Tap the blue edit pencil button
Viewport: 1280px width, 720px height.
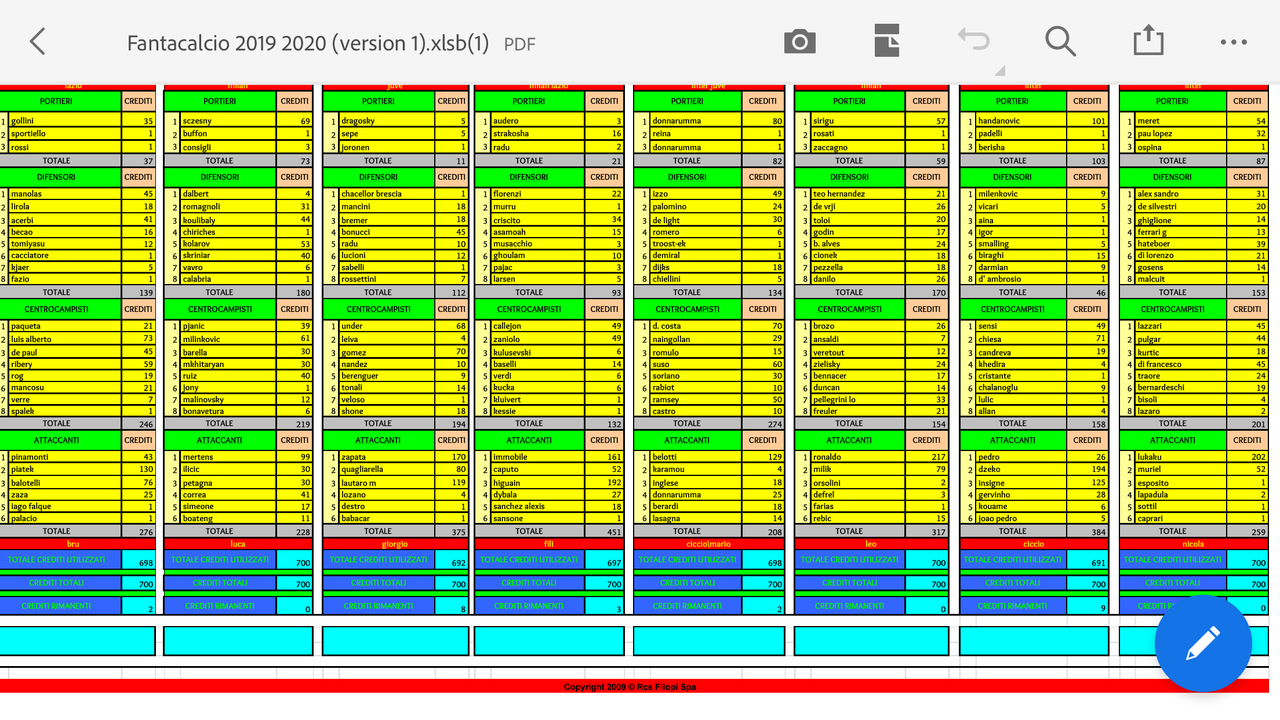[x=1203, y=643]
